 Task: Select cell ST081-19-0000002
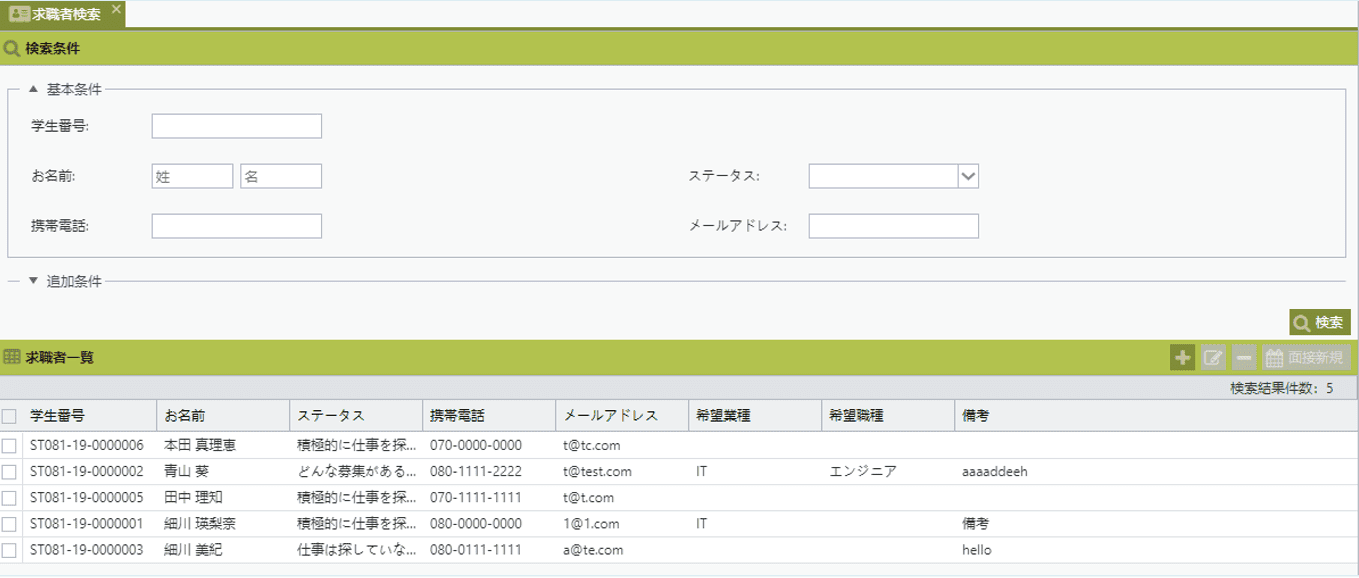(87, 472)
